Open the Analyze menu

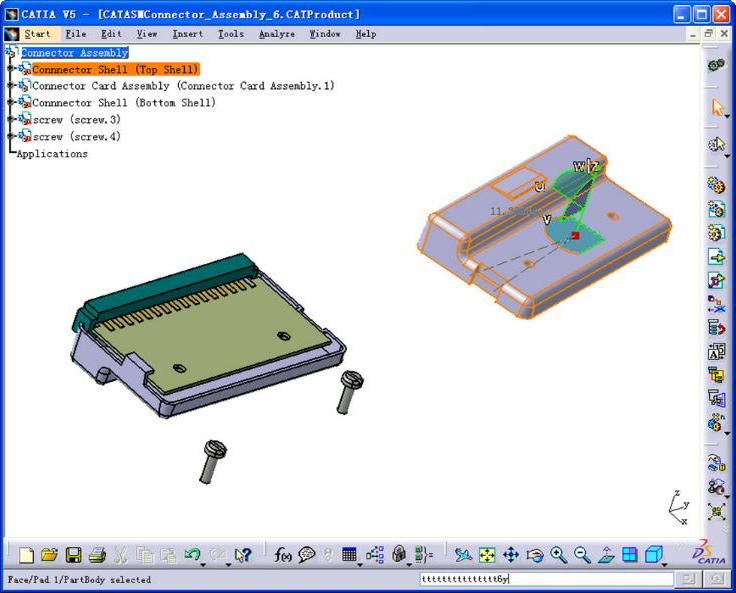(277, 34)
